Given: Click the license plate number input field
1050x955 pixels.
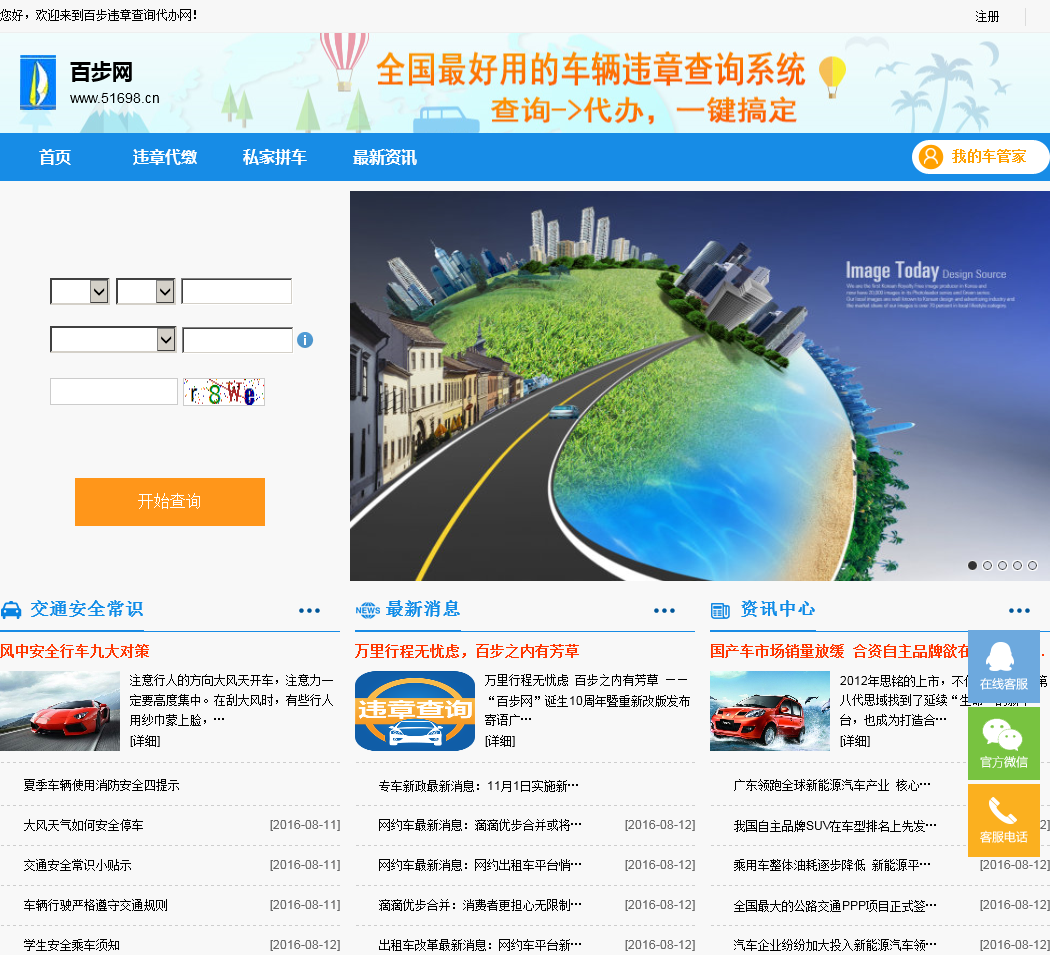Looking at the screenshot, I should click(236, 291).
